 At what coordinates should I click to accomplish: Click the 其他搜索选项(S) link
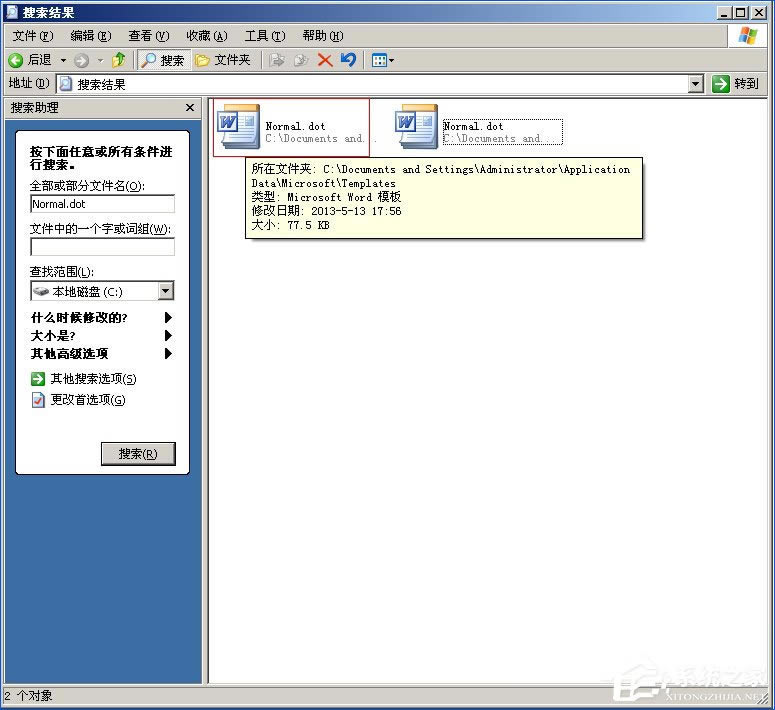(84, 379)
